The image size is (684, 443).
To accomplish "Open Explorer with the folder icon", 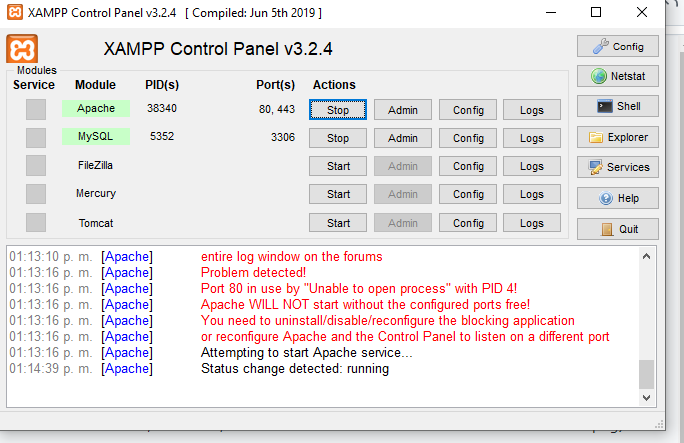I will pyautogui.click(x=618, y=137).
